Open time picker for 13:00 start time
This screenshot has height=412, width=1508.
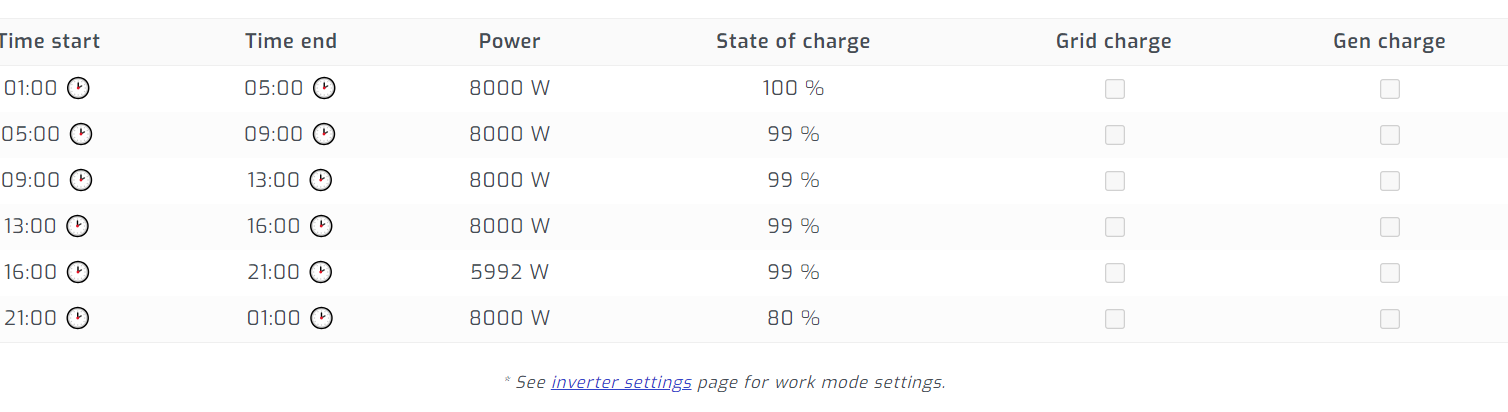(78, 226)
